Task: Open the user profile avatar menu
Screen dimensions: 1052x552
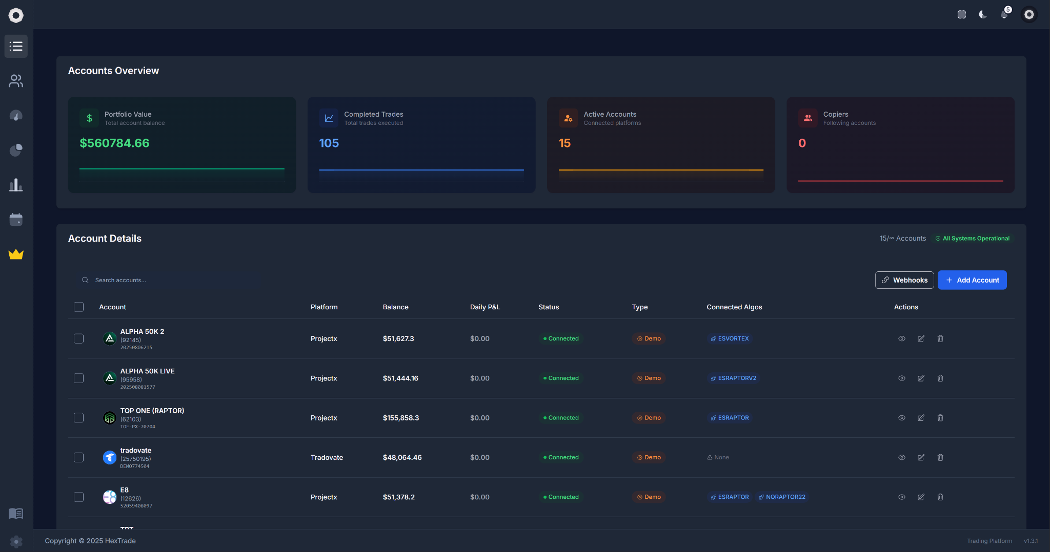Action: (1029, 14)
